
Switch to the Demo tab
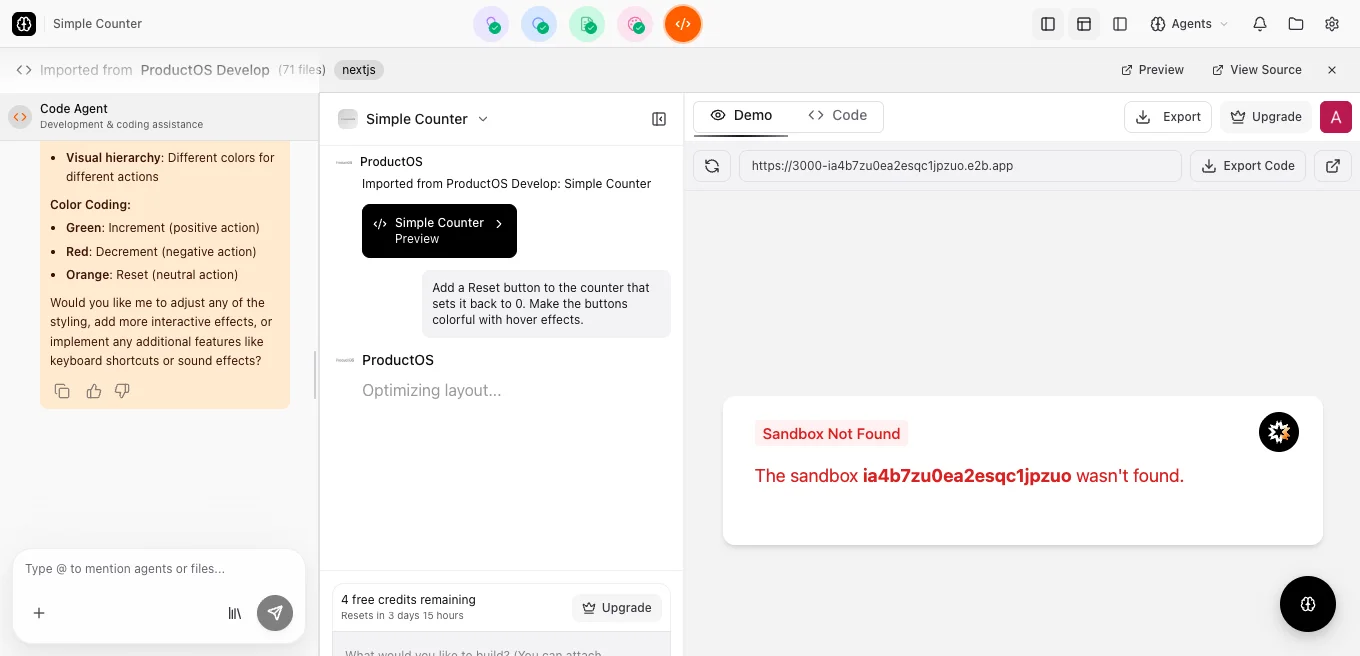(x=741, y=116)
